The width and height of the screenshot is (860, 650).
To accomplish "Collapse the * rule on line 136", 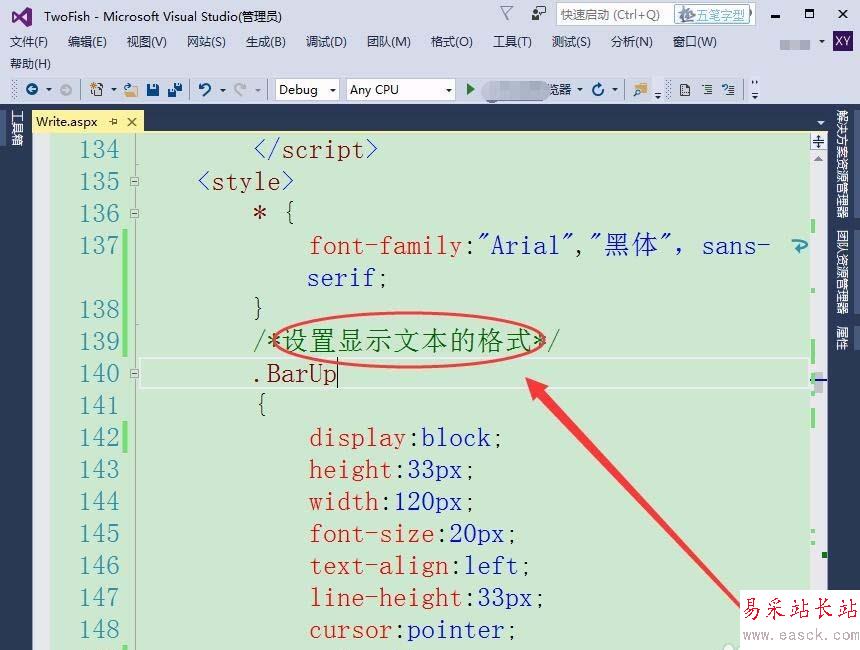I will 135,213.
